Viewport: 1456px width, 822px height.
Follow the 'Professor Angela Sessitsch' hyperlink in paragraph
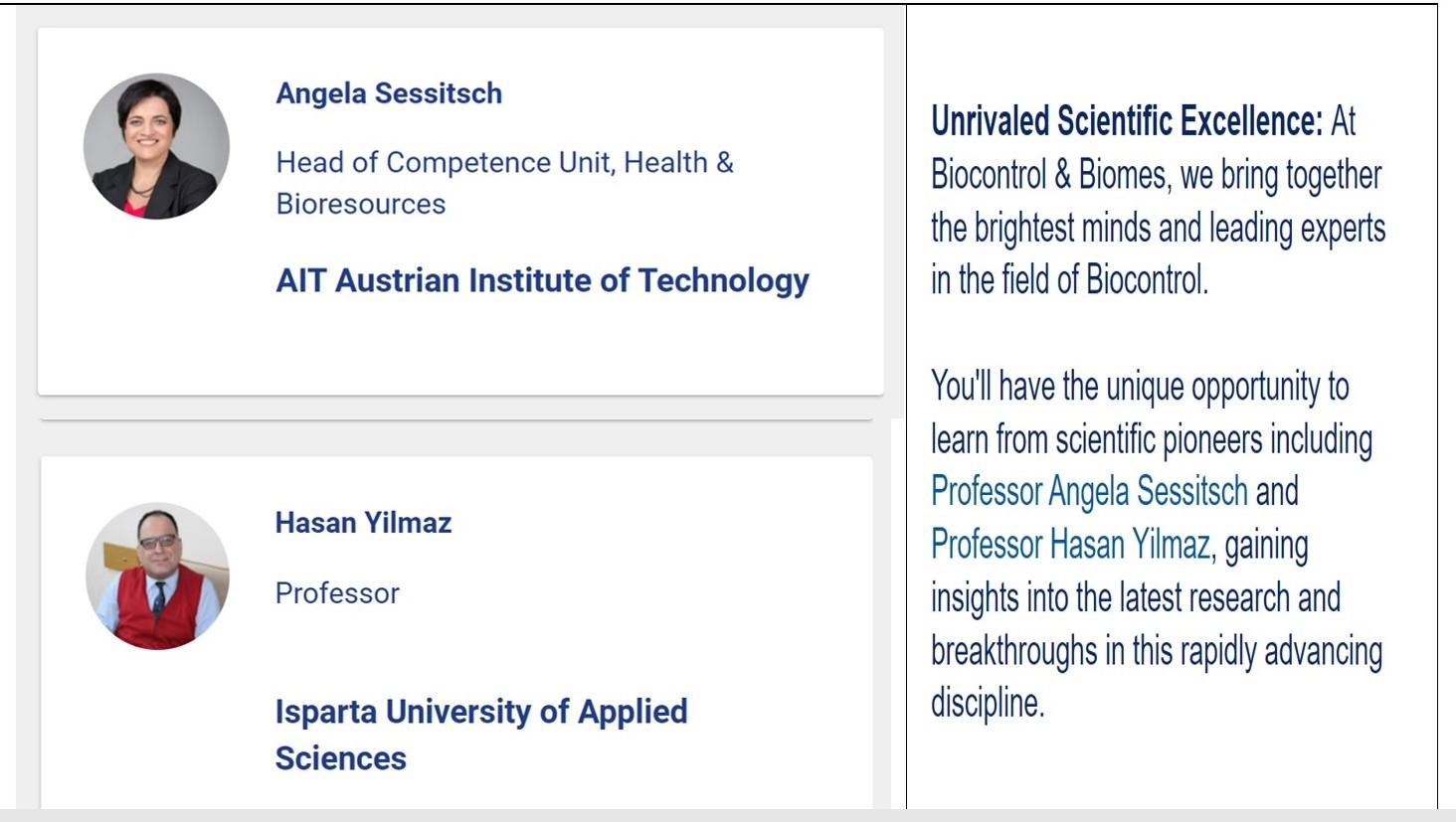[1089, 491]
